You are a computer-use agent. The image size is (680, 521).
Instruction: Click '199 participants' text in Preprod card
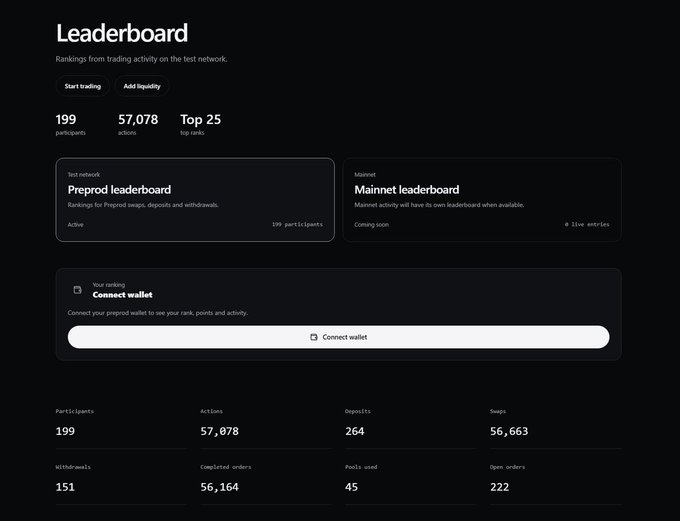coord(297,224)
